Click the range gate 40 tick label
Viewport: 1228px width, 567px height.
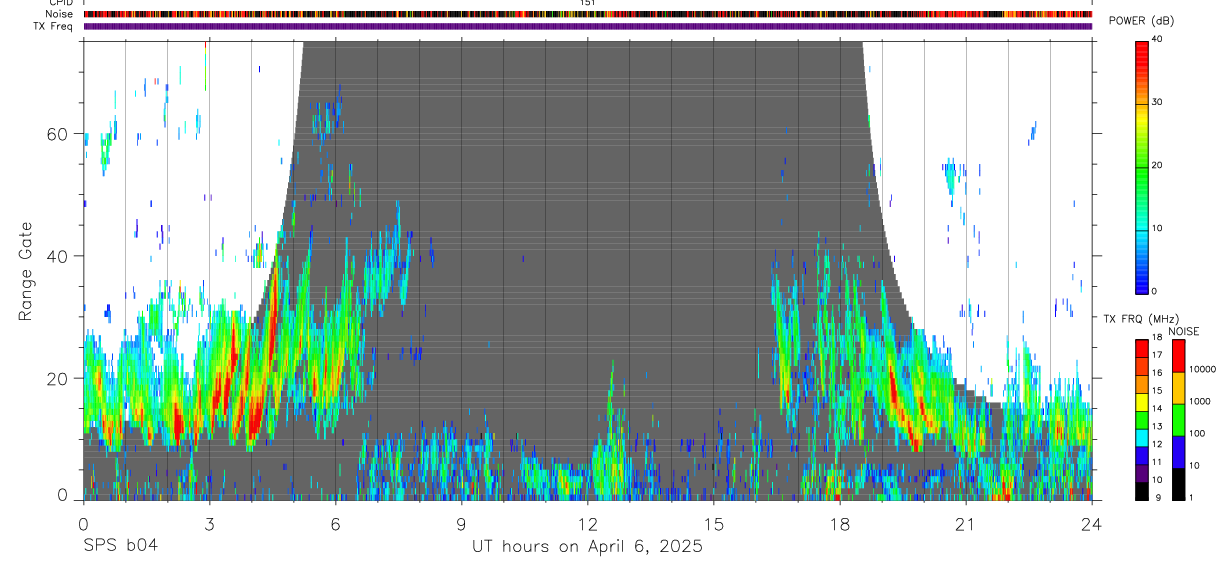(63, 256)
